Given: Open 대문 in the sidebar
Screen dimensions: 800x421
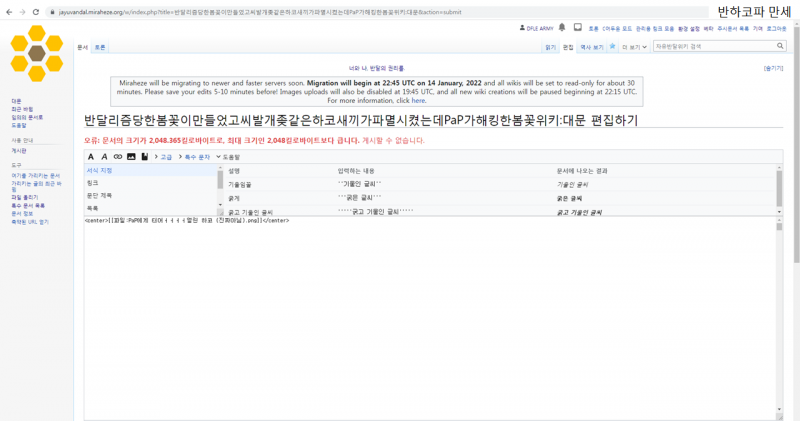Looking at the screenshot, I should 16,102.
